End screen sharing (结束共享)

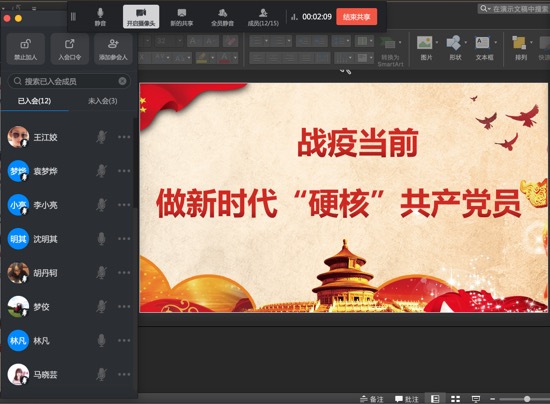356,17
